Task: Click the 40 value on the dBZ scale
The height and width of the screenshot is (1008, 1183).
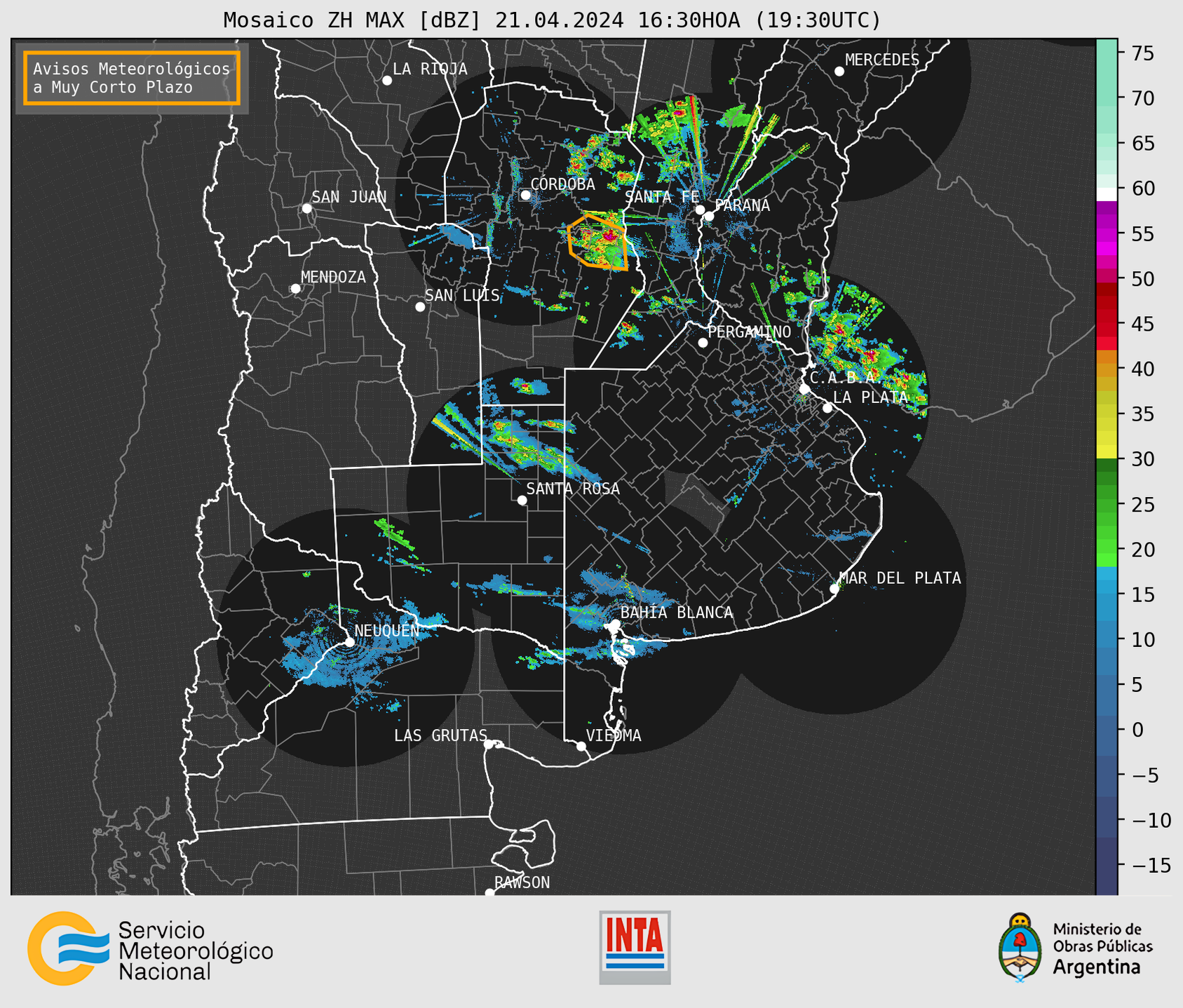Action: pyautogui.click(x=1143, y=369)
